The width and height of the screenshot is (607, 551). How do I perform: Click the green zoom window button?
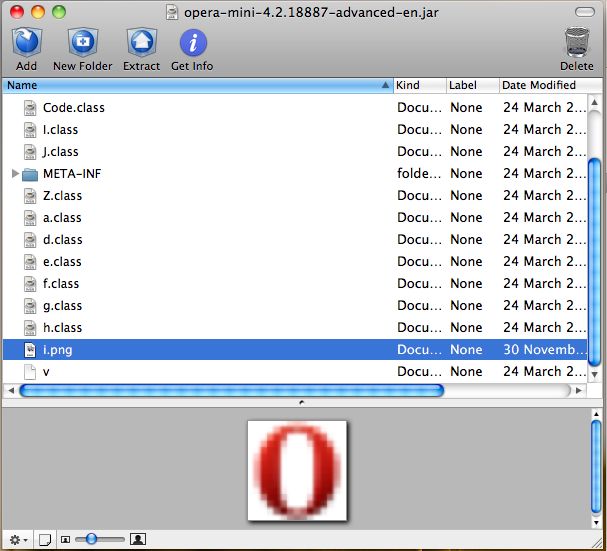point(59,12)
